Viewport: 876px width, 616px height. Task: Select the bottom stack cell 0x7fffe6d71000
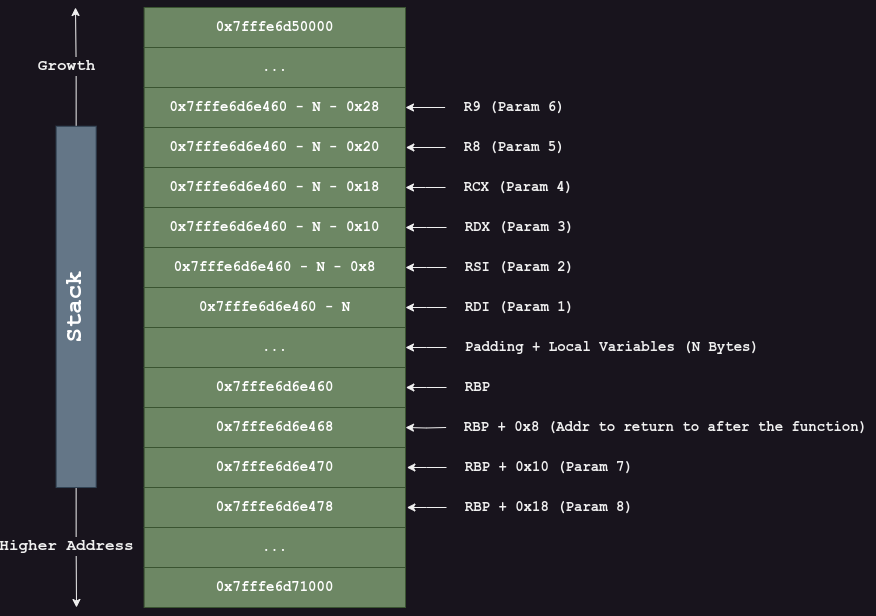click(274, 587)
